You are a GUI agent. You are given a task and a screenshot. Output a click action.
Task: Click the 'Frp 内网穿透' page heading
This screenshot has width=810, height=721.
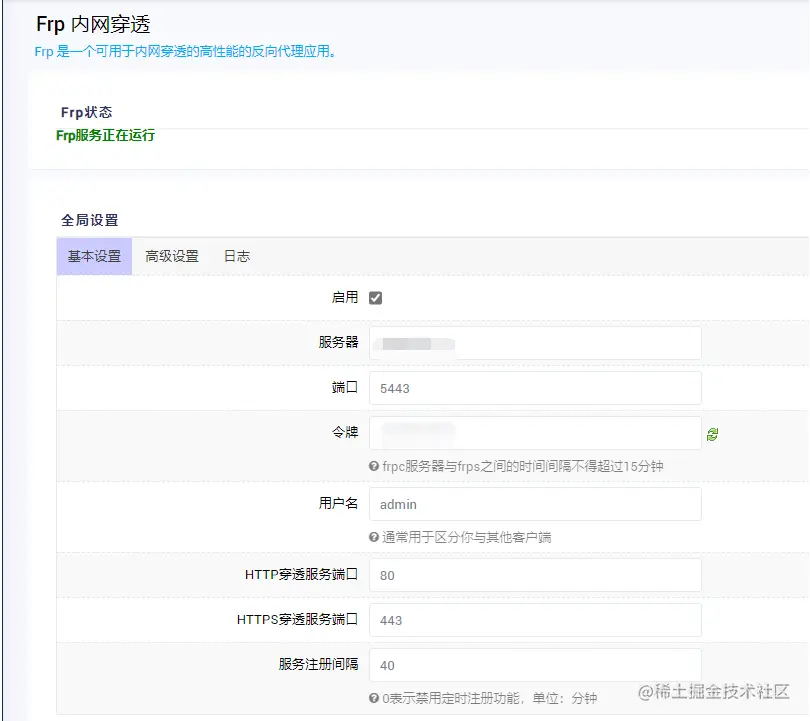click(x=93, y=24)
